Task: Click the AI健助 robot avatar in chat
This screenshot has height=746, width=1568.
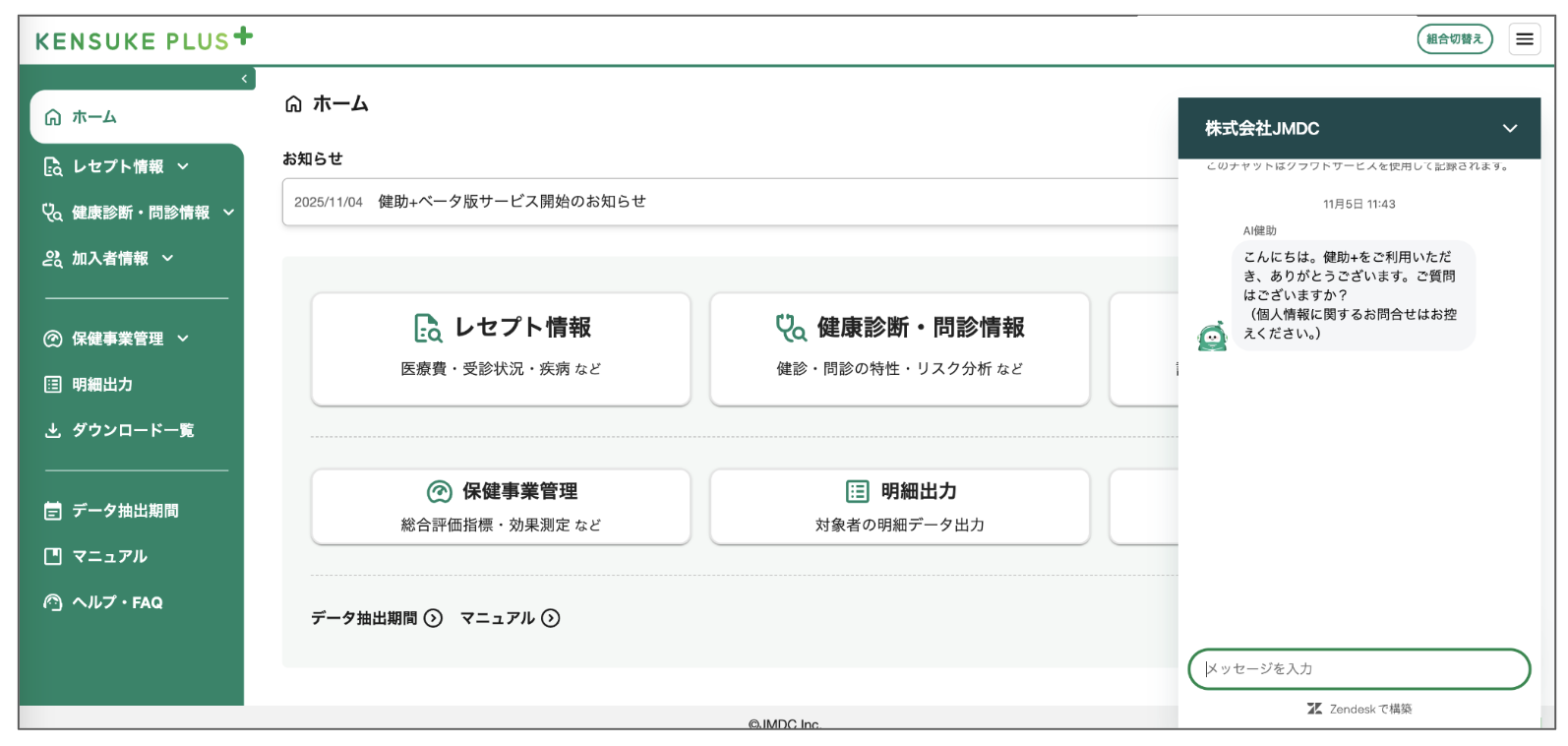Action: pos(1213,337)
